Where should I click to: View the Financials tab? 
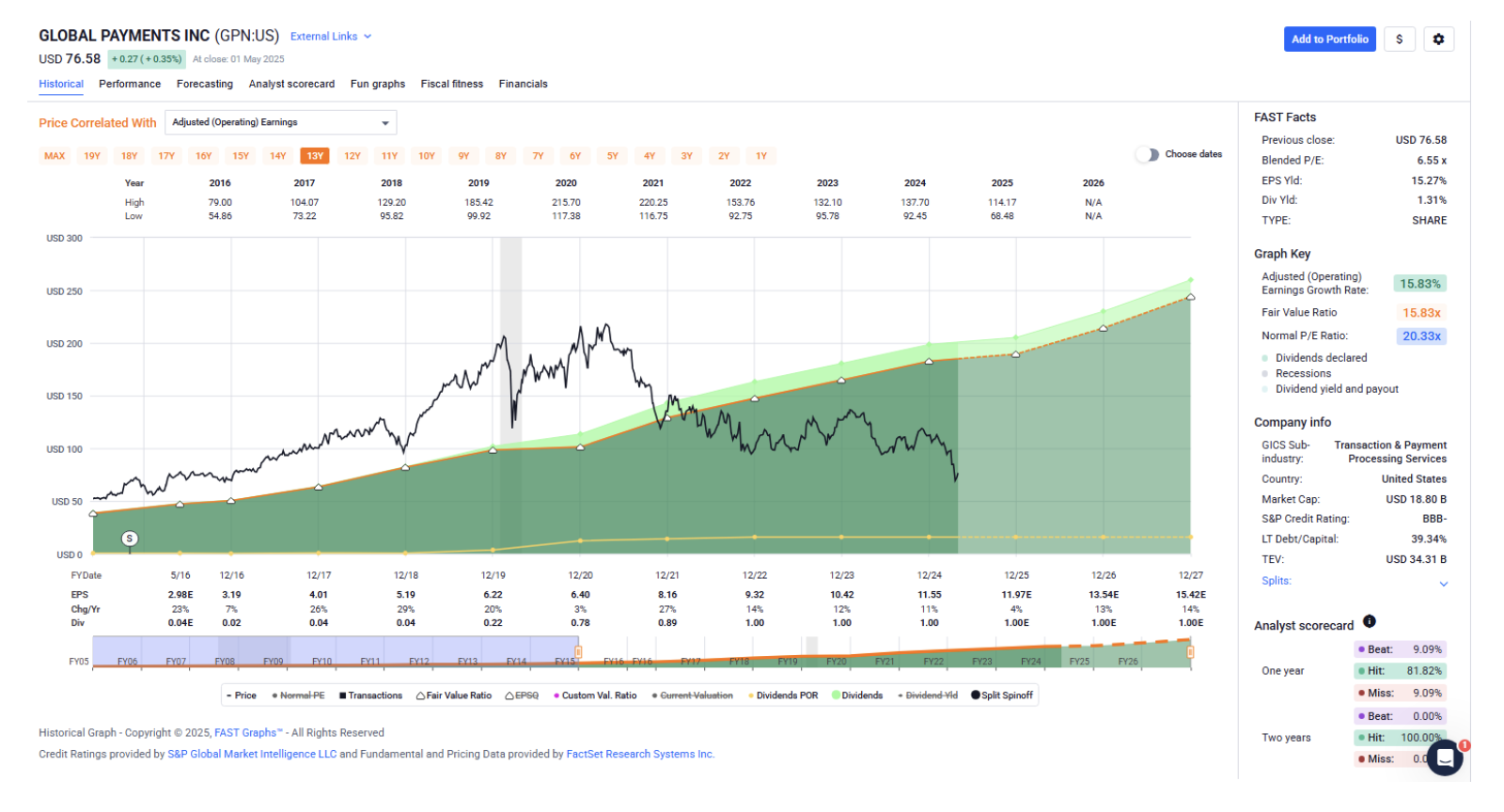point(524,84)
